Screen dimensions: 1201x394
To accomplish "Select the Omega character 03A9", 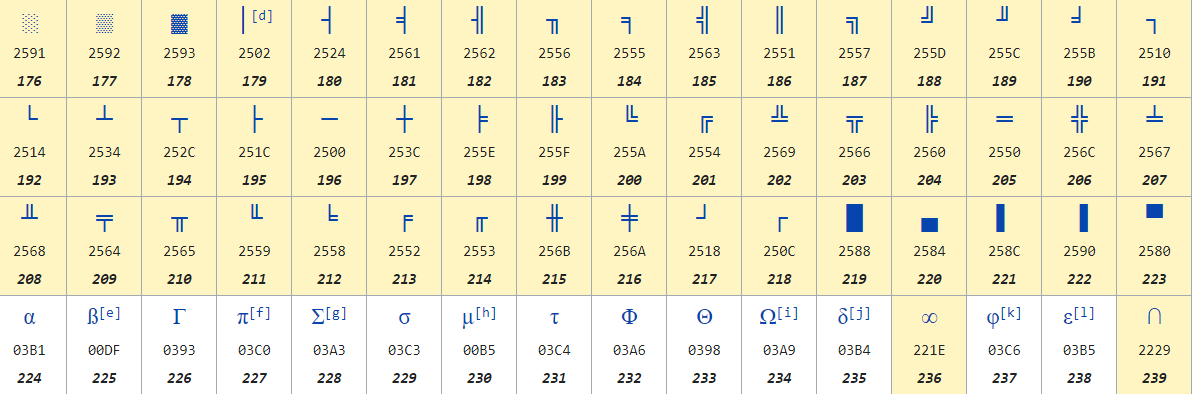I will (767, 317).
